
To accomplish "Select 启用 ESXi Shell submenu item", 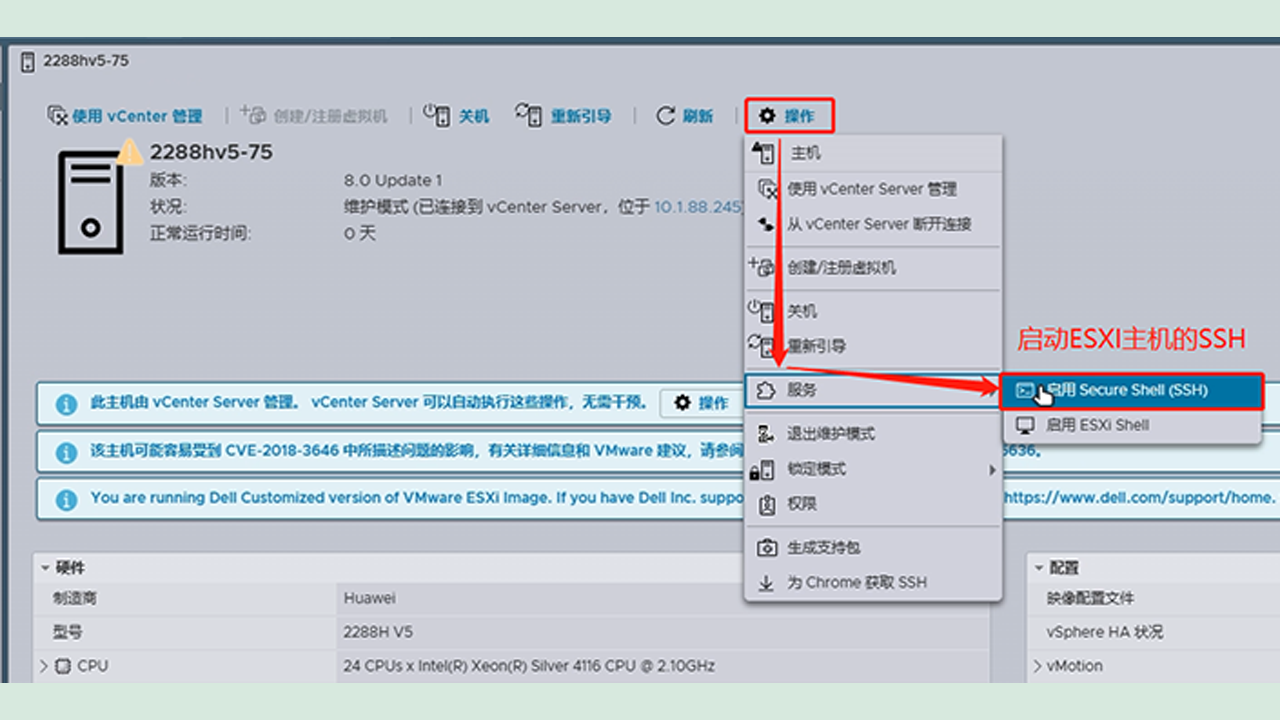I will click(x=1131, y=425).
